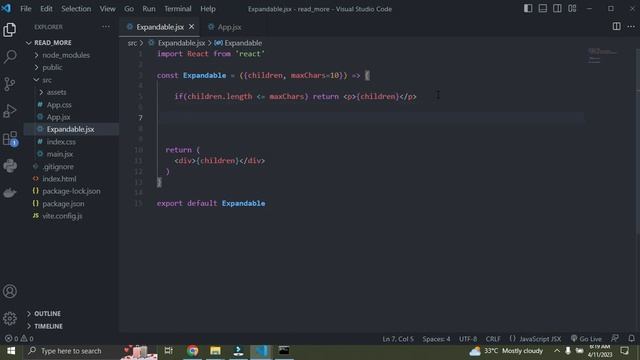Start Go Live server
Viewport: 640px width, 360px height.
click(586, 339)
